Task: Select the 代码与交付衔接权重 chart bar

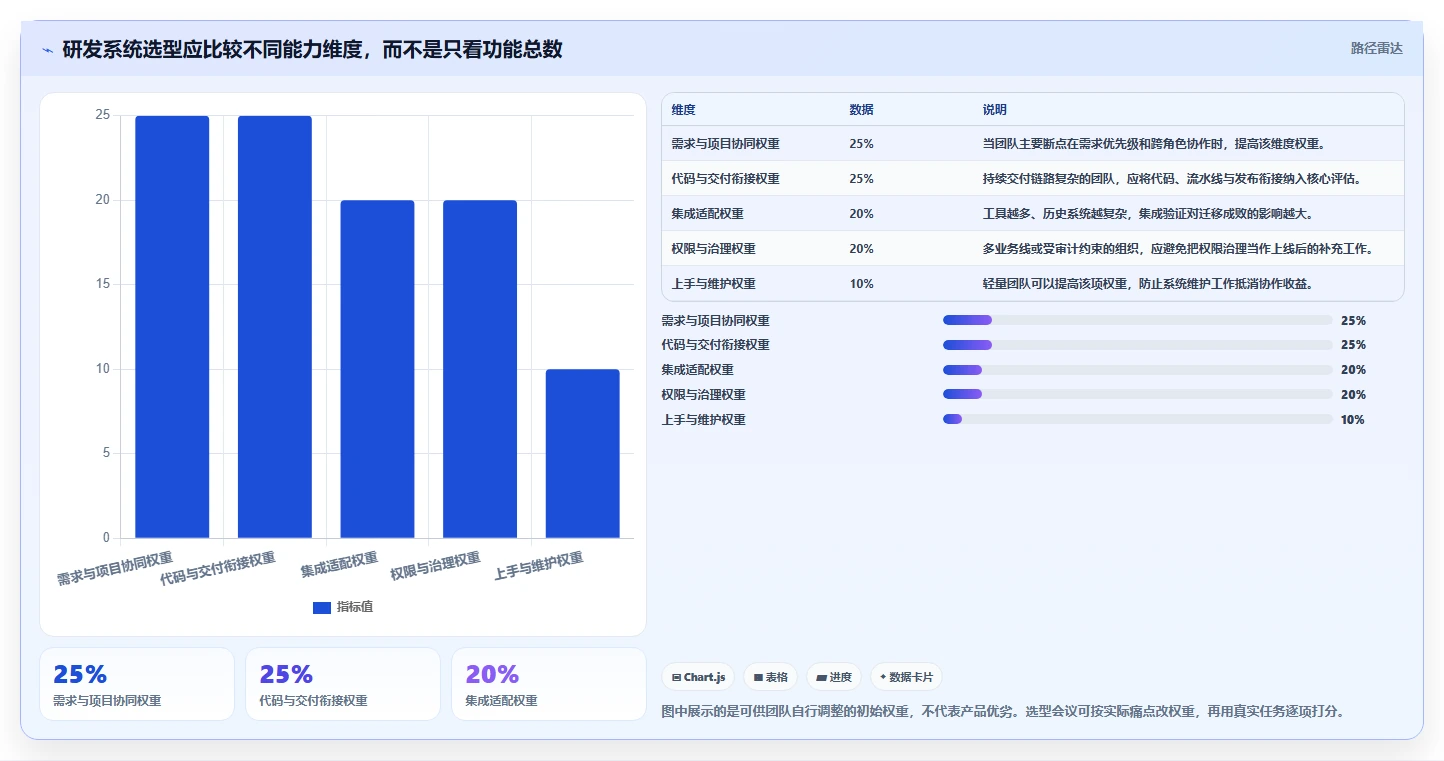Action: [x=275, y=327]
